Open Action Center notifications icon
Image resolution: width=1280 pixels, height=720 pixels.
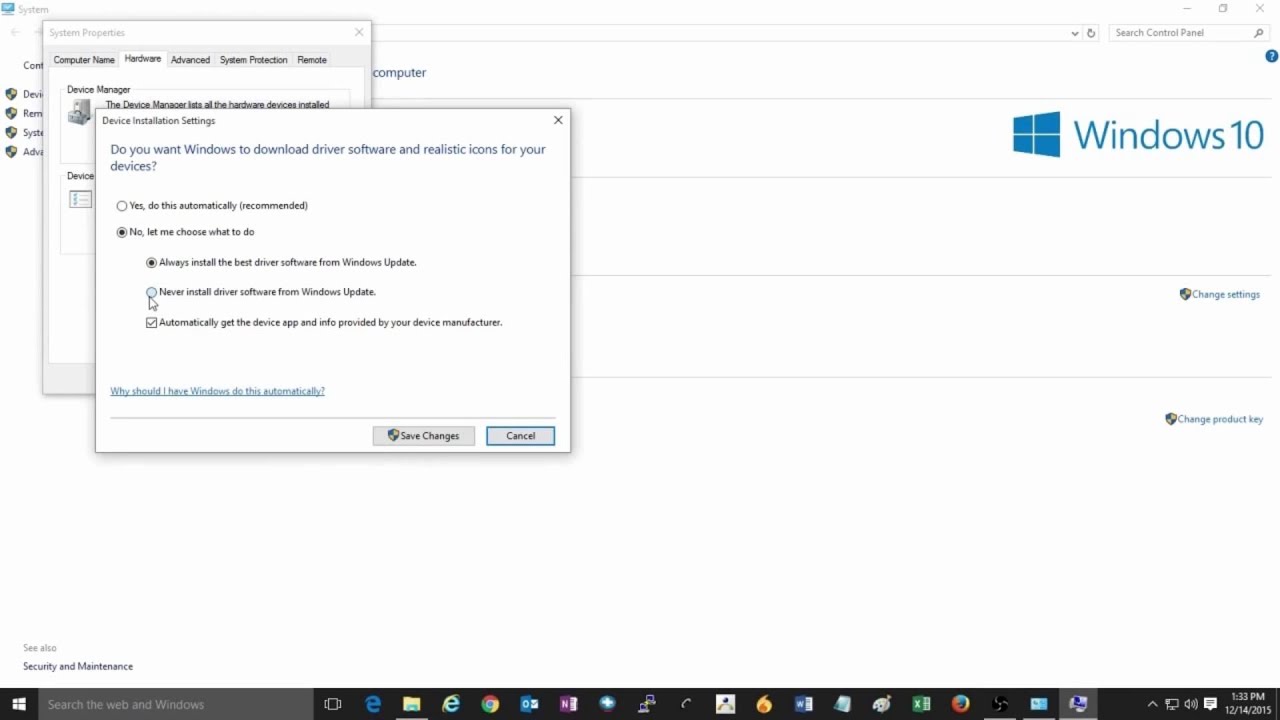(1210, 704)
